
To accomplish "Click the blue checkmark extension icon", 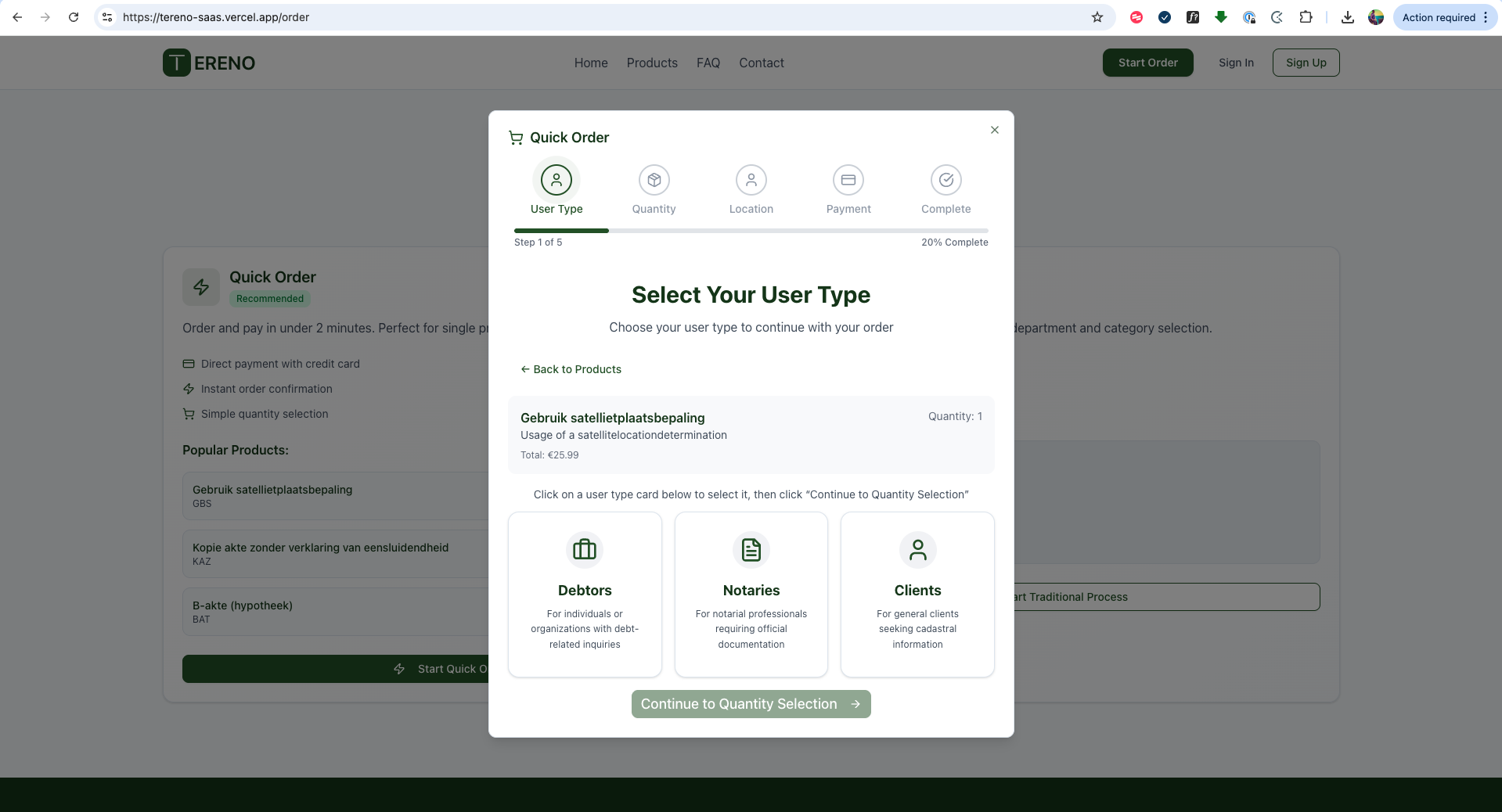I will pyautogui.click(x=1165, y=17).
